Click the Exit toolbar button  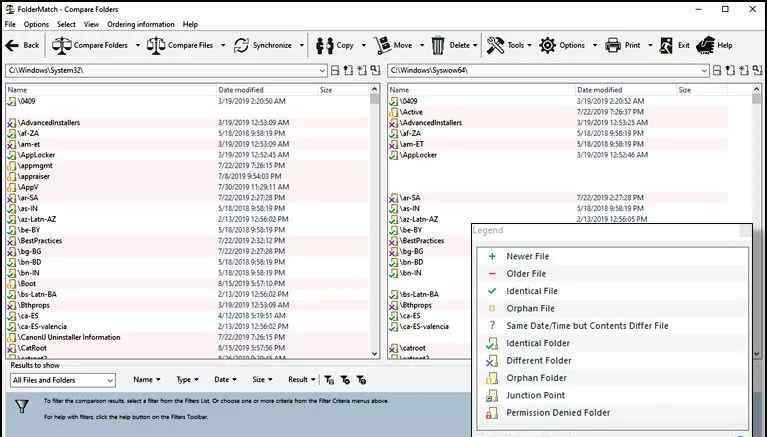click(x=674, y=45)
